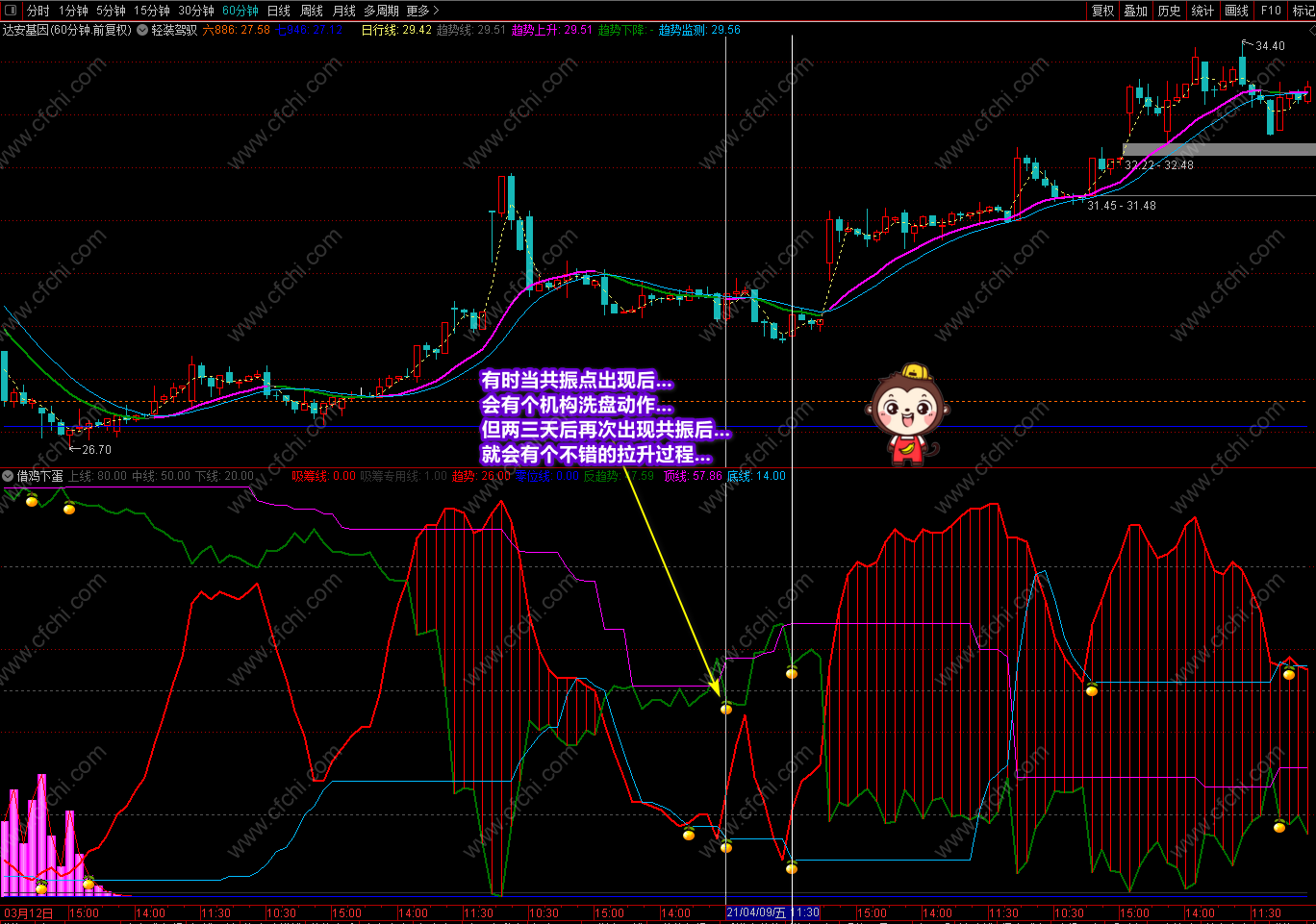
Task: Click the 31.45 - 31.48 gap label
Action: (x=1122, y=206)
